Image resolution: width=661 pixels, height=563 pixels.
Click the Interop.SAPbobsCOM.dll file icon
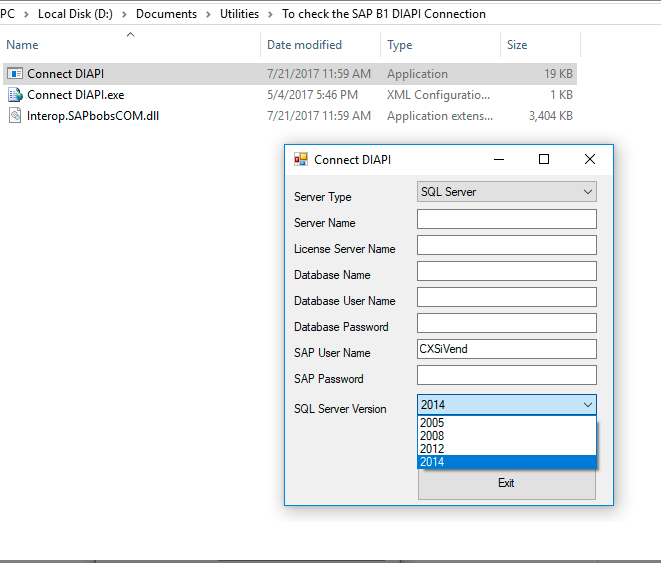click(x=15, y=115)
